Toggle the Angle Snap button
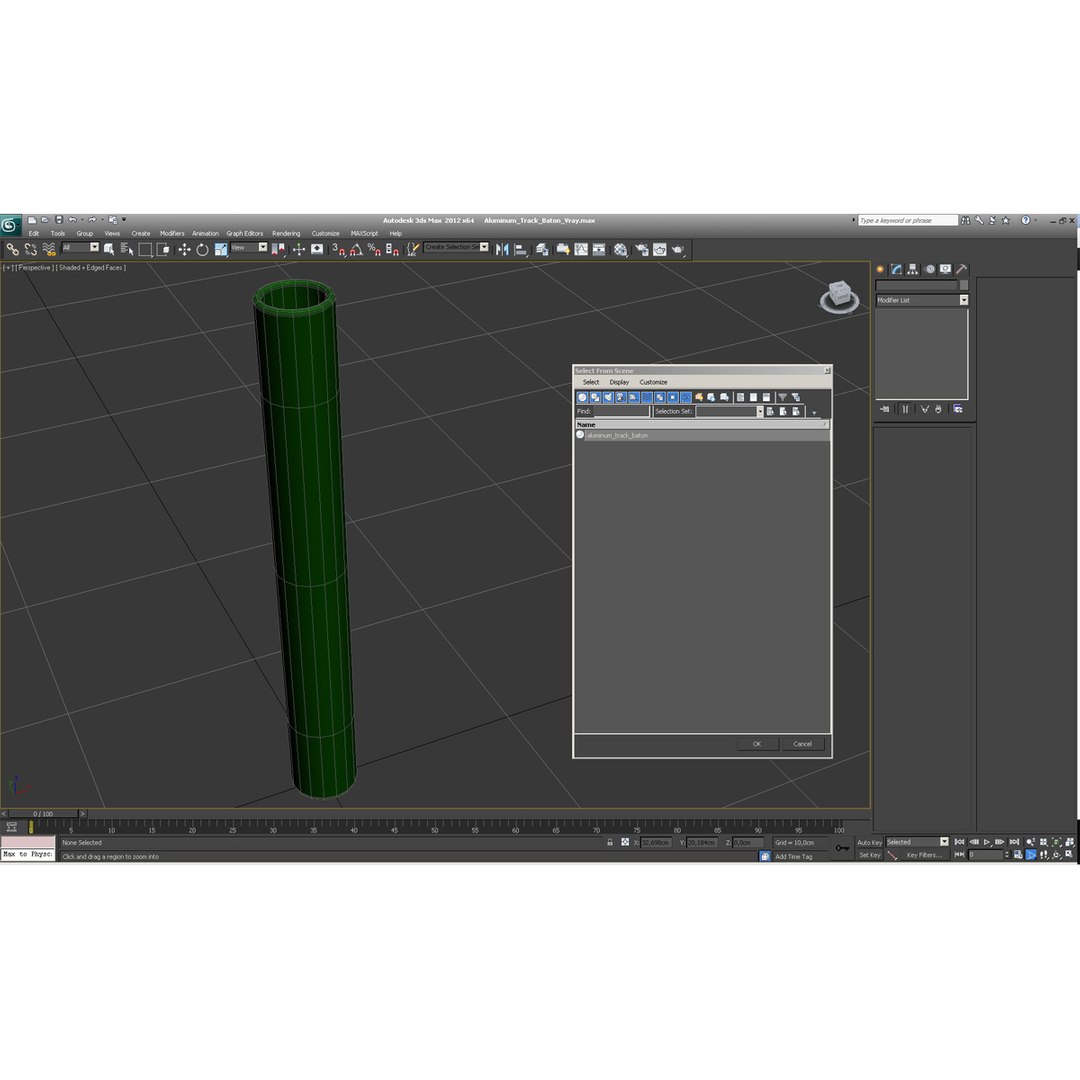The width and height of the screenshot is (1080, 1080). coord(356,249)
